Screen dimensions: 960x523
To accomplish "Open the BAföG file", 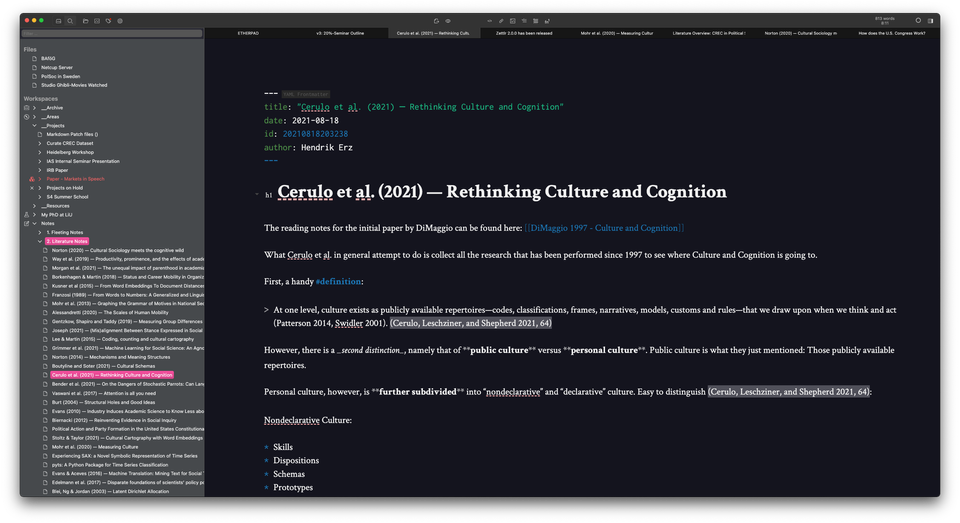I will [48, 59].
